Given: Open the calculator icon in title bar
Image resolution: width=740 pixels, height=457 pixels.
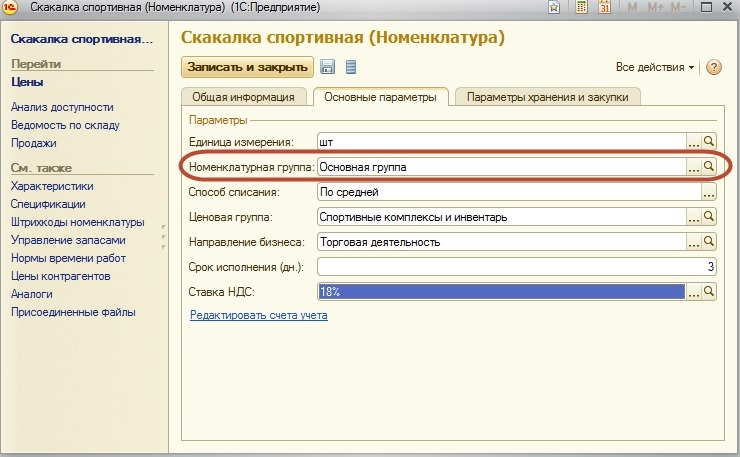Looking at the screenshot, I should pyautogui.click(x=581, y=7).
